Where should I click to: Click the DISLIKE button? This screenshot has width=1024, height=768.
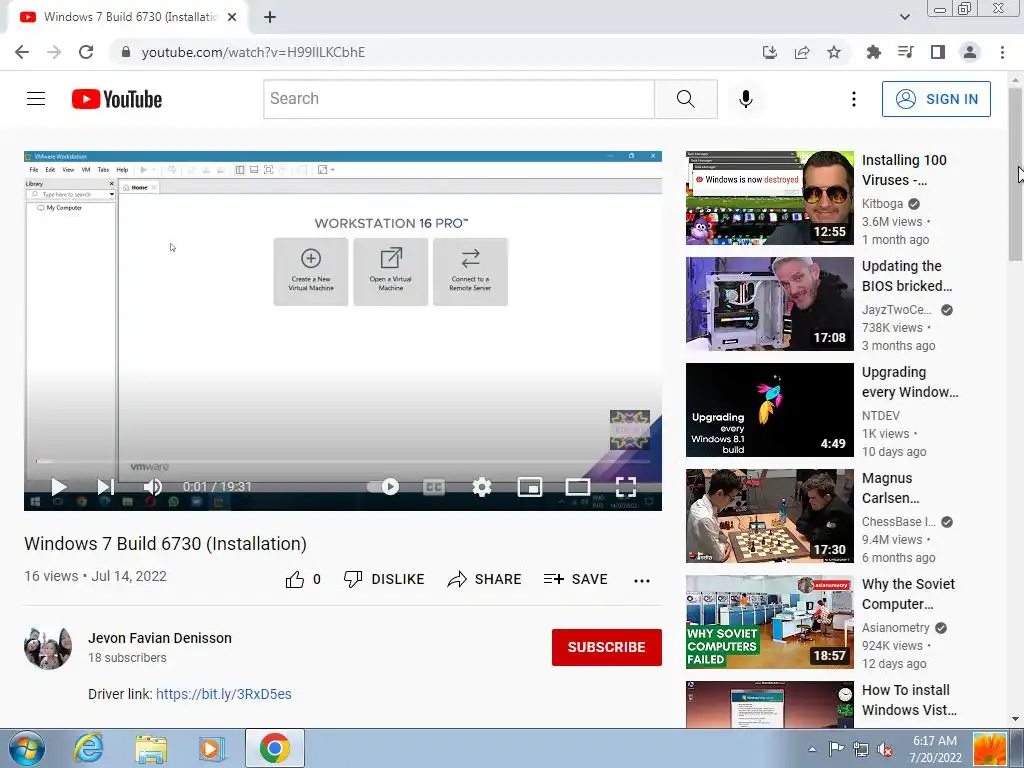pos(384,579)
